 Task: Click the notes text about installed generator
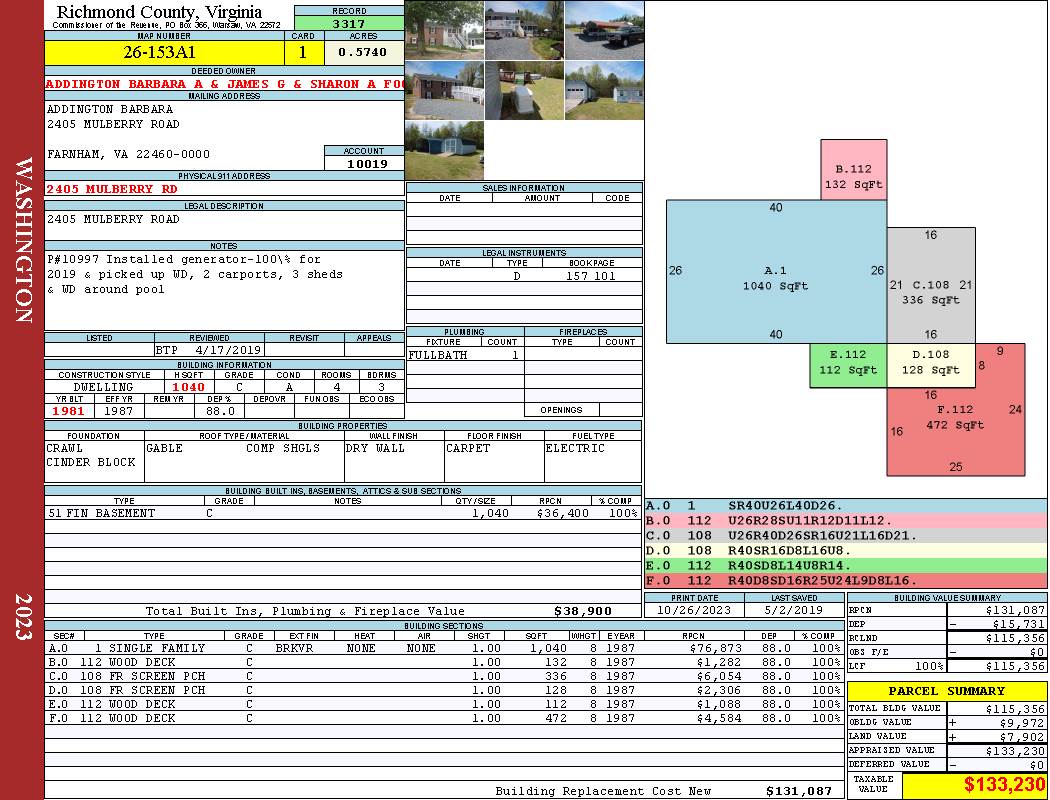[x=194, y=274]
